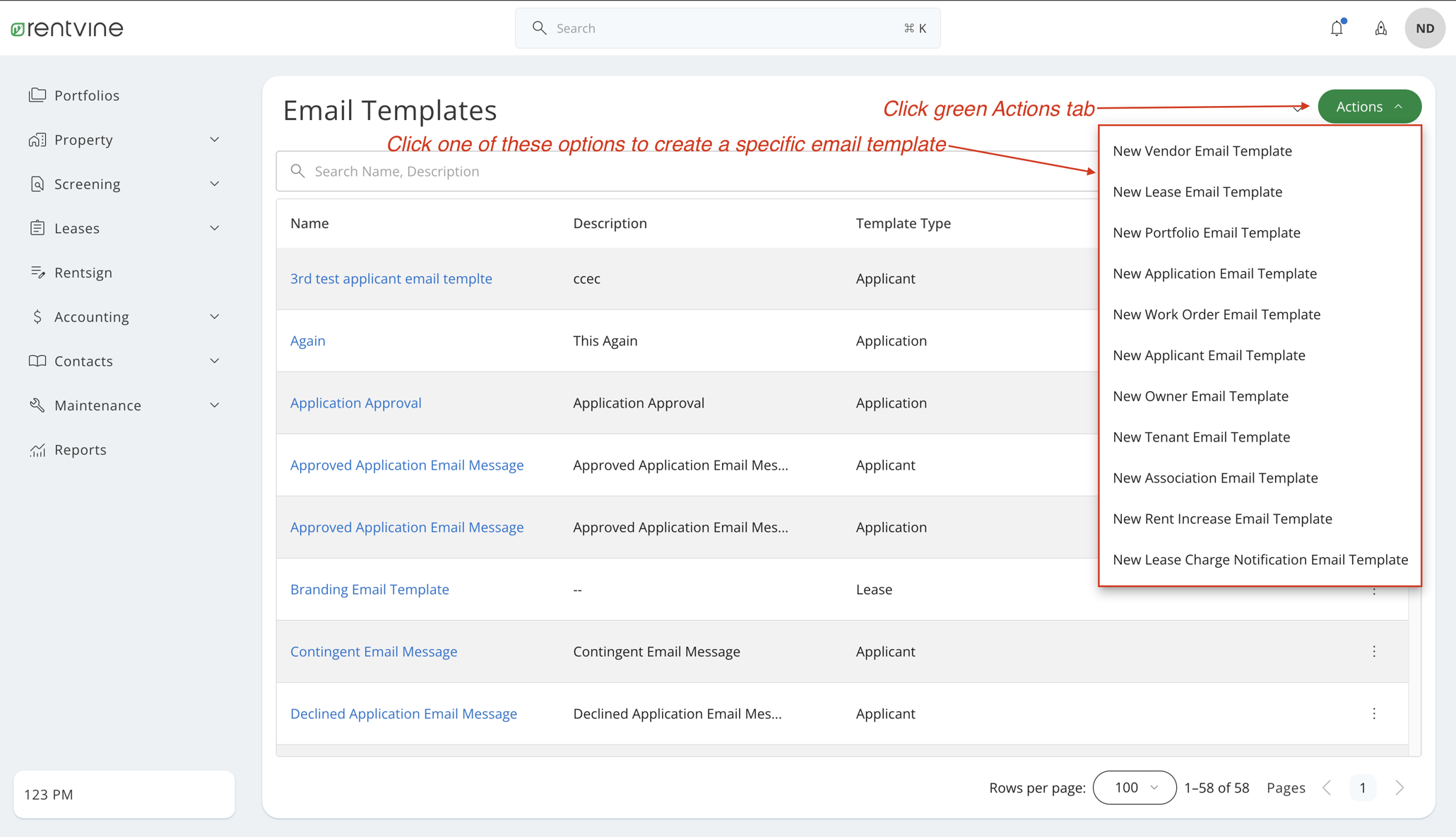Viewport: 1456px width, 837px height.
Task: Select Leases in the sidebar
Action: pos(76,227)
